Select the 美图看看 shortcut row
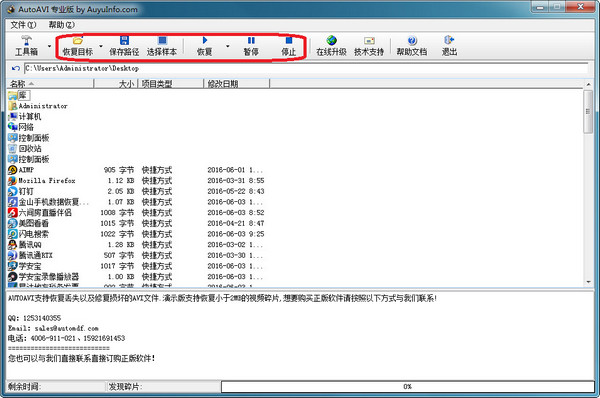The height and width of the screenshot is (398, 600). coord(136,223)
